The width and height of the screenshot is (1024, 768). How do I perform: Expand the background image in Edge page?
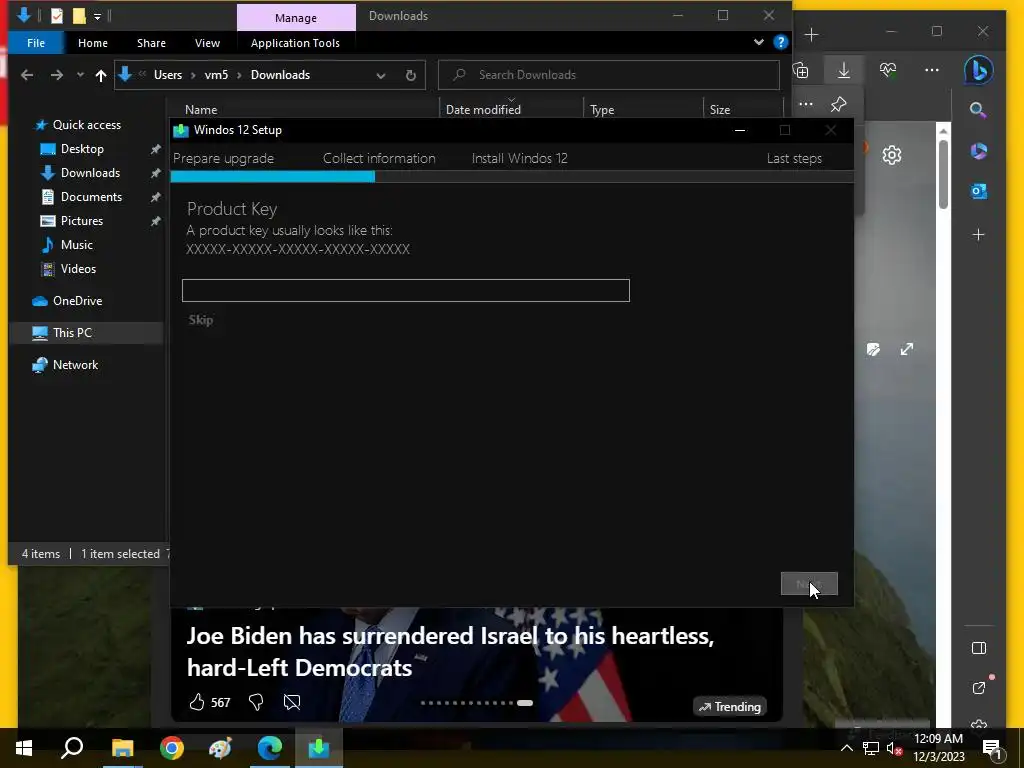[906, 349]
